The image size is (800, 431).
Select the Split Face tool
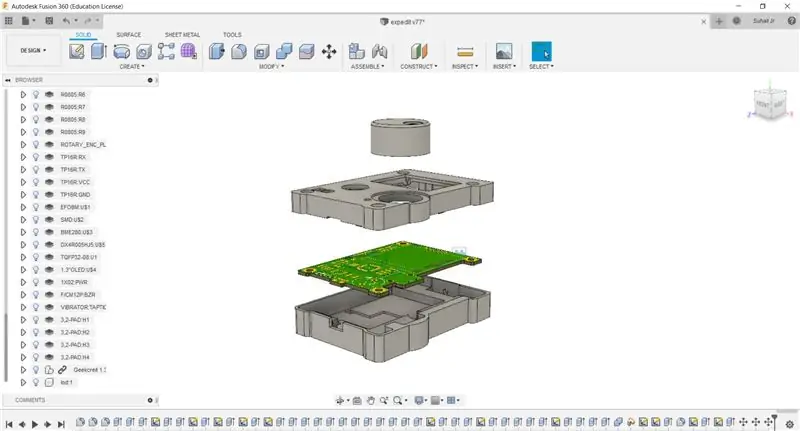pyautogui.click(x=306, y=51)
